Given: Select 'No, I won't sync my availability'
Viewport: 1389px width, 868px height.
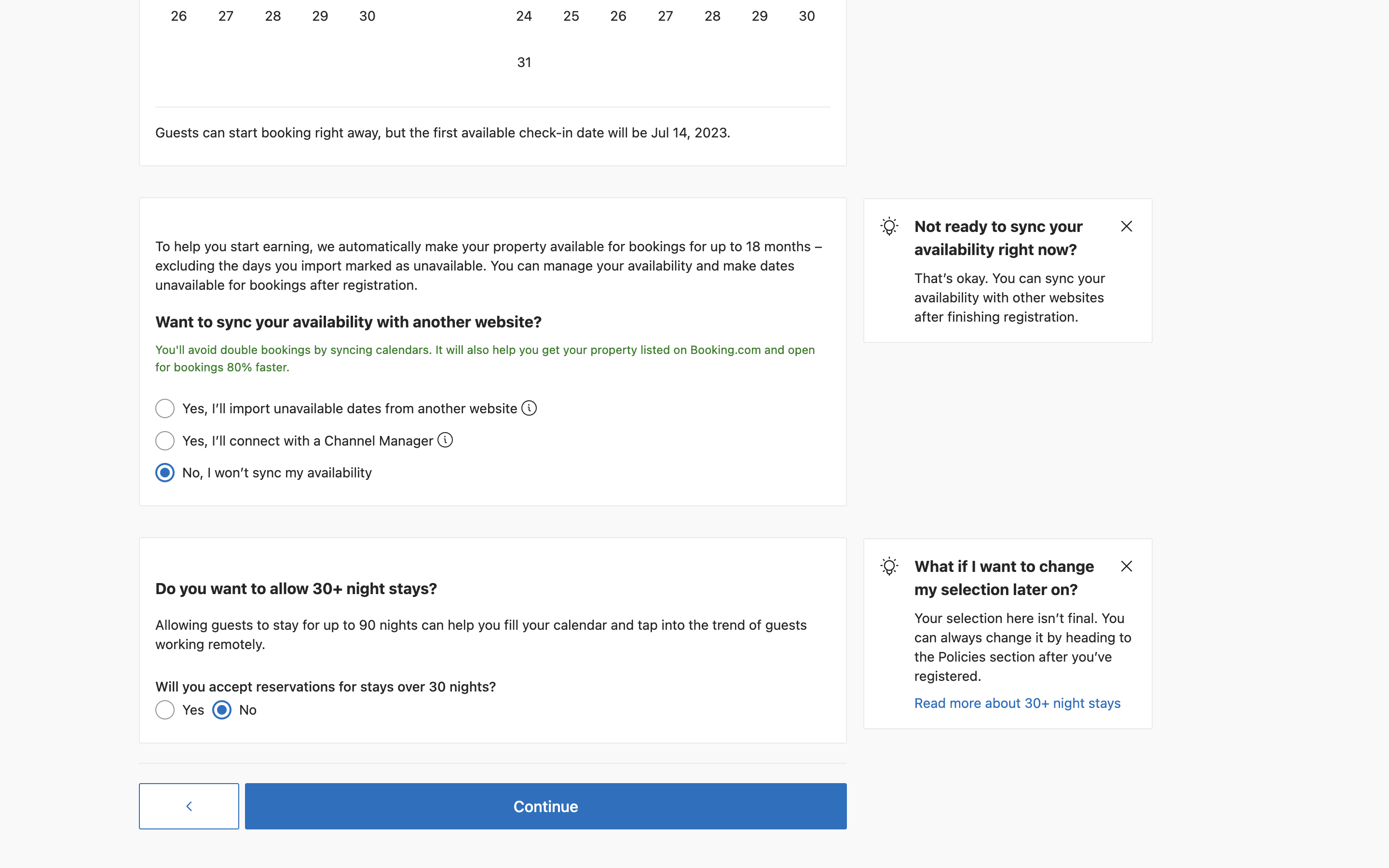Looking at the screenshot, I should click(x=165, y=473).
